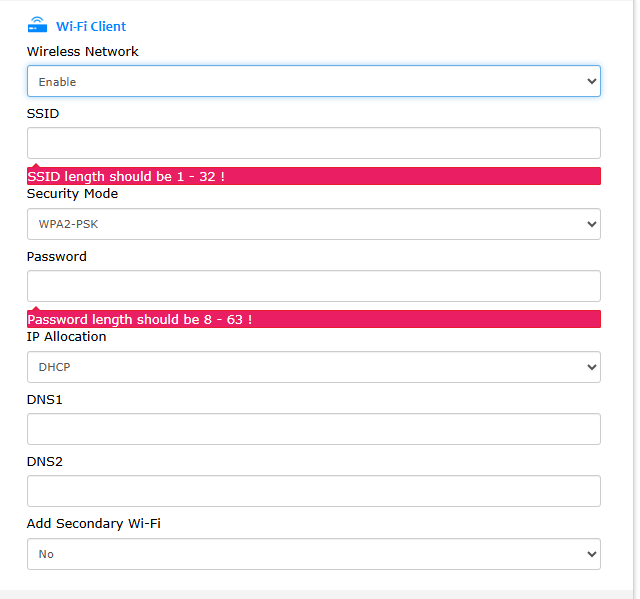The width and height of the screenshot is (640, 599).
Task: Click the SSID field label
Action: pos(43,113)
